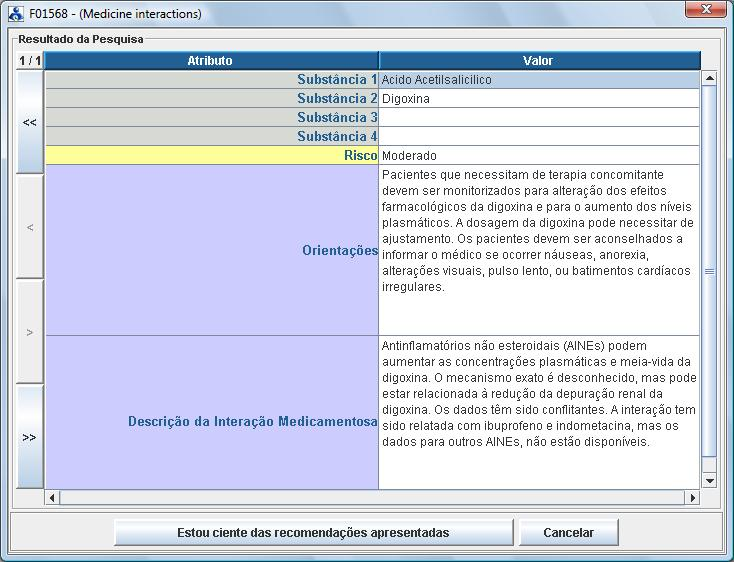Click the horizontal scrollbar left arrow

pos(52,497)
